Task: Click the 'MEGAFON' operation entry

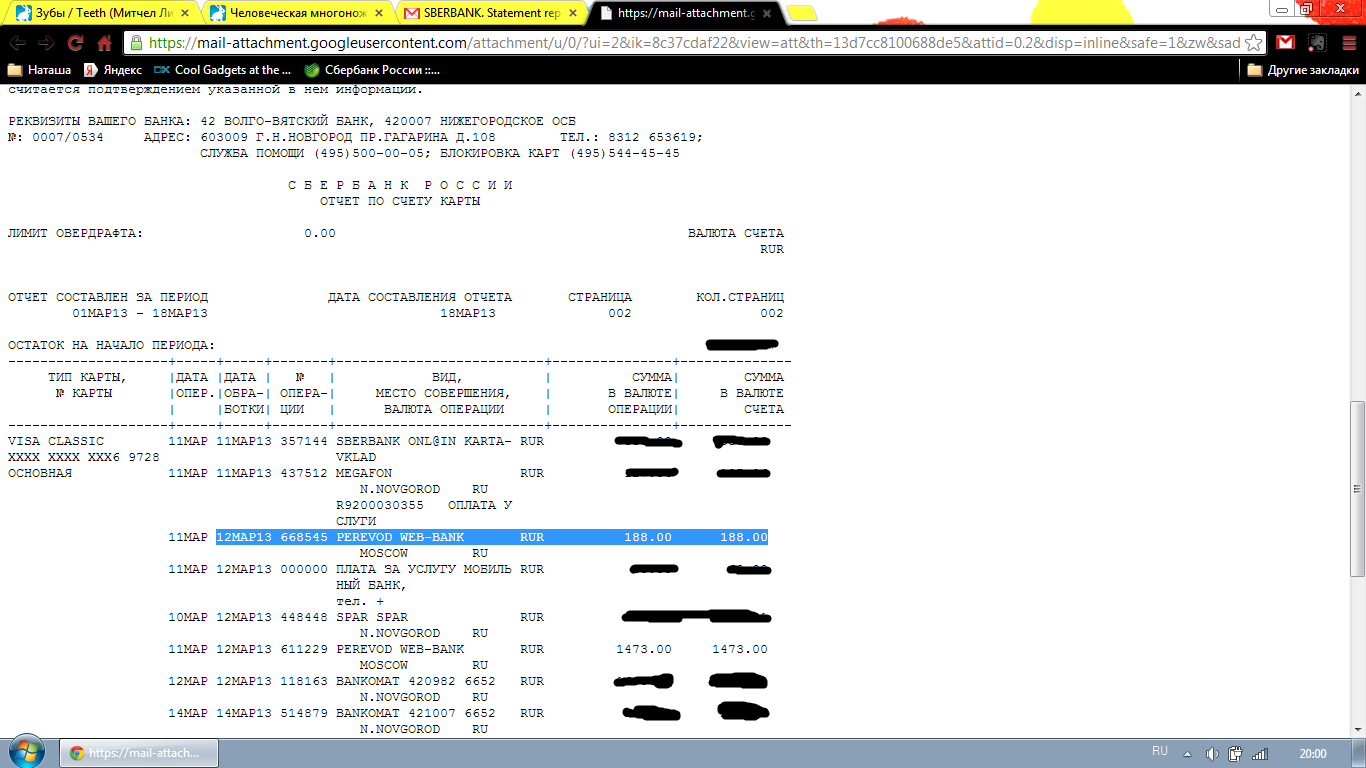Action: pyautogui.click(x=364, y=473)
